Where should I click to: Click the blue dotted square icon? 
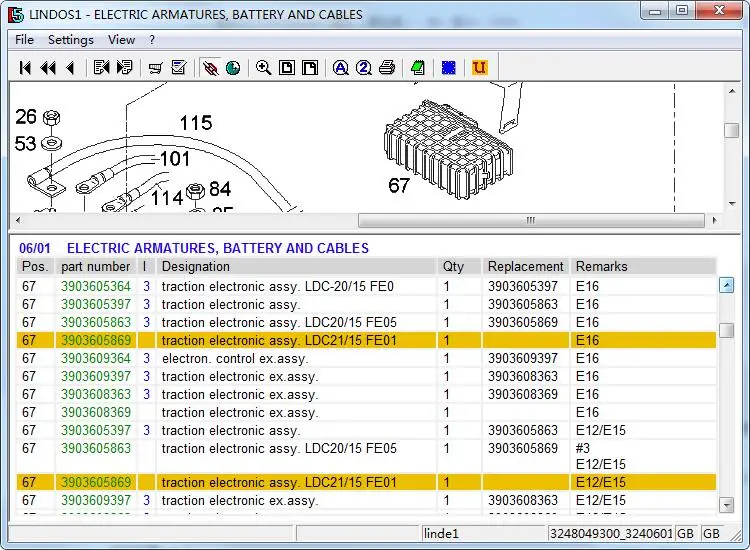point(449,68)
